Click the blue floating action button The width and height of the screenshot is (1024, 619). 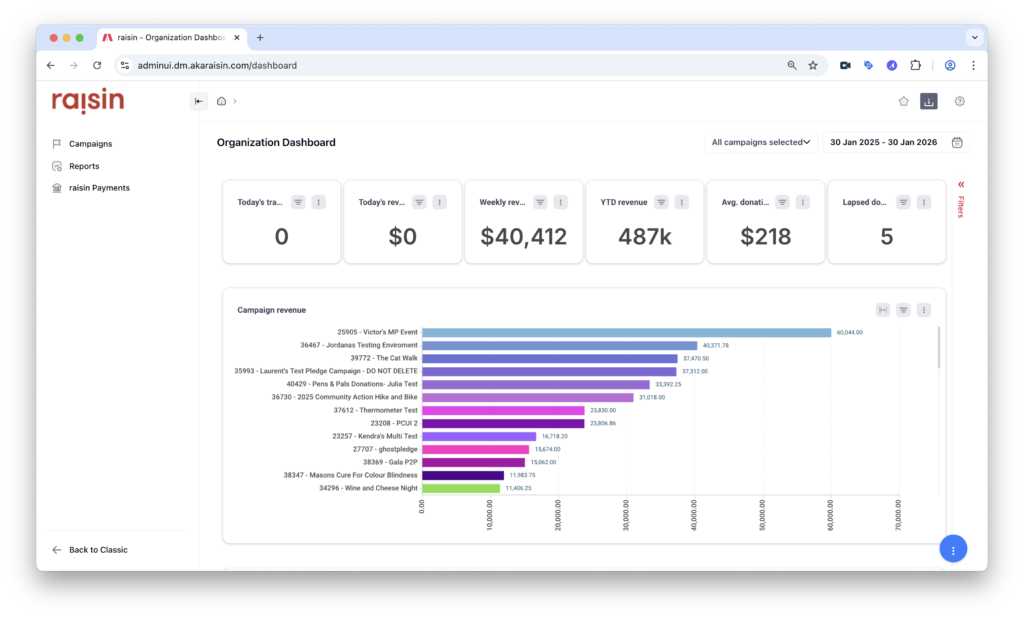click(953, 550)
